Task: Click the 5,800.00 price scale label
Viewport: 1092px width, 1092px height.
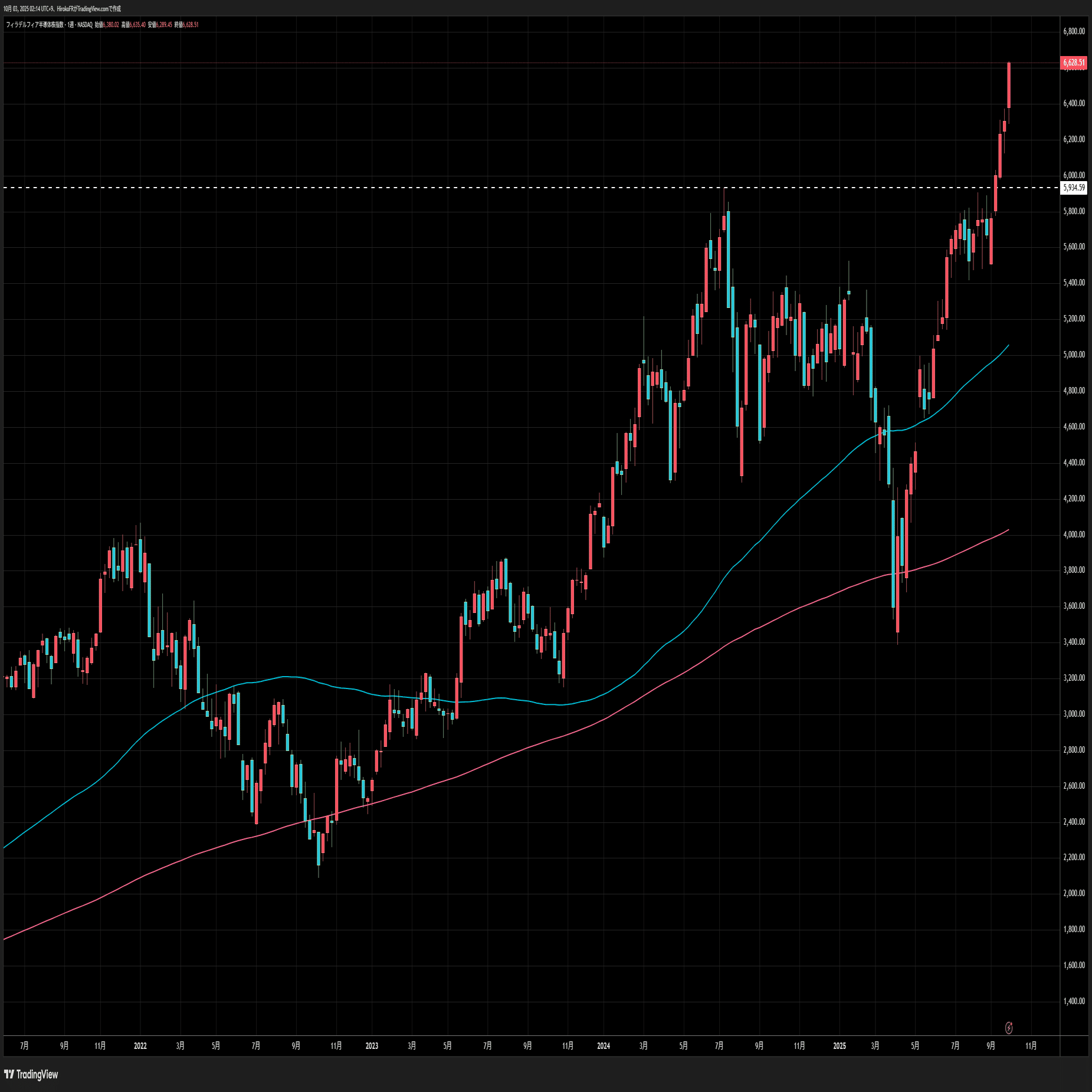Action: [1074, 211]
